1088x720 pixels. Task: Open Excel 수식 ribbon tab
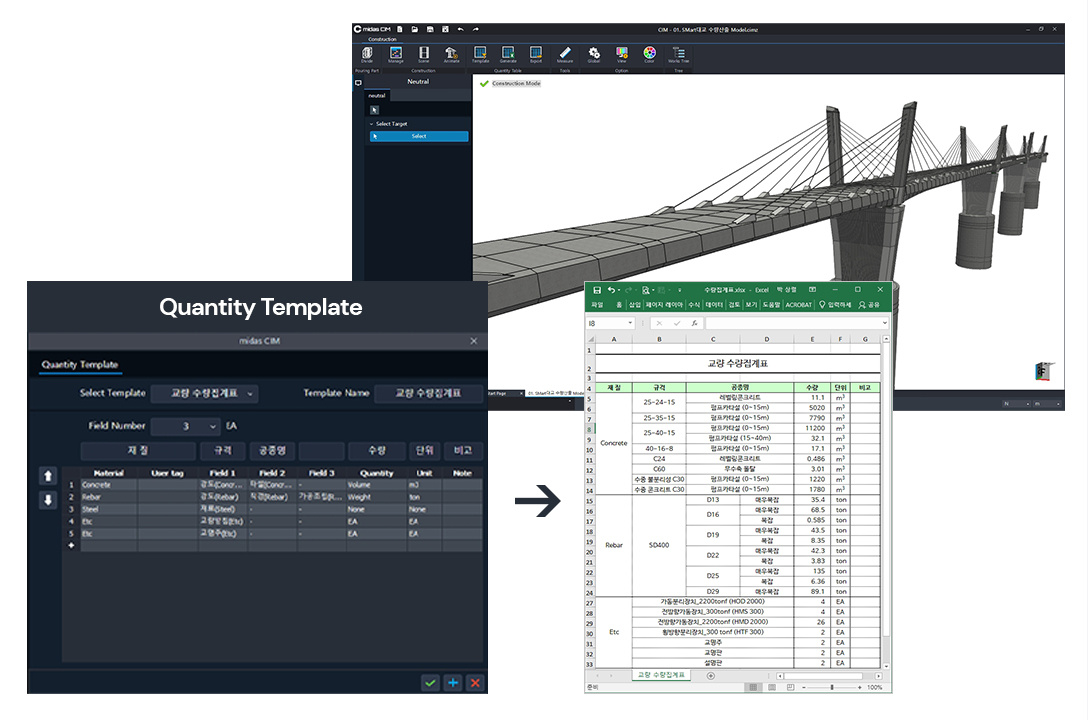click(694, 305)
